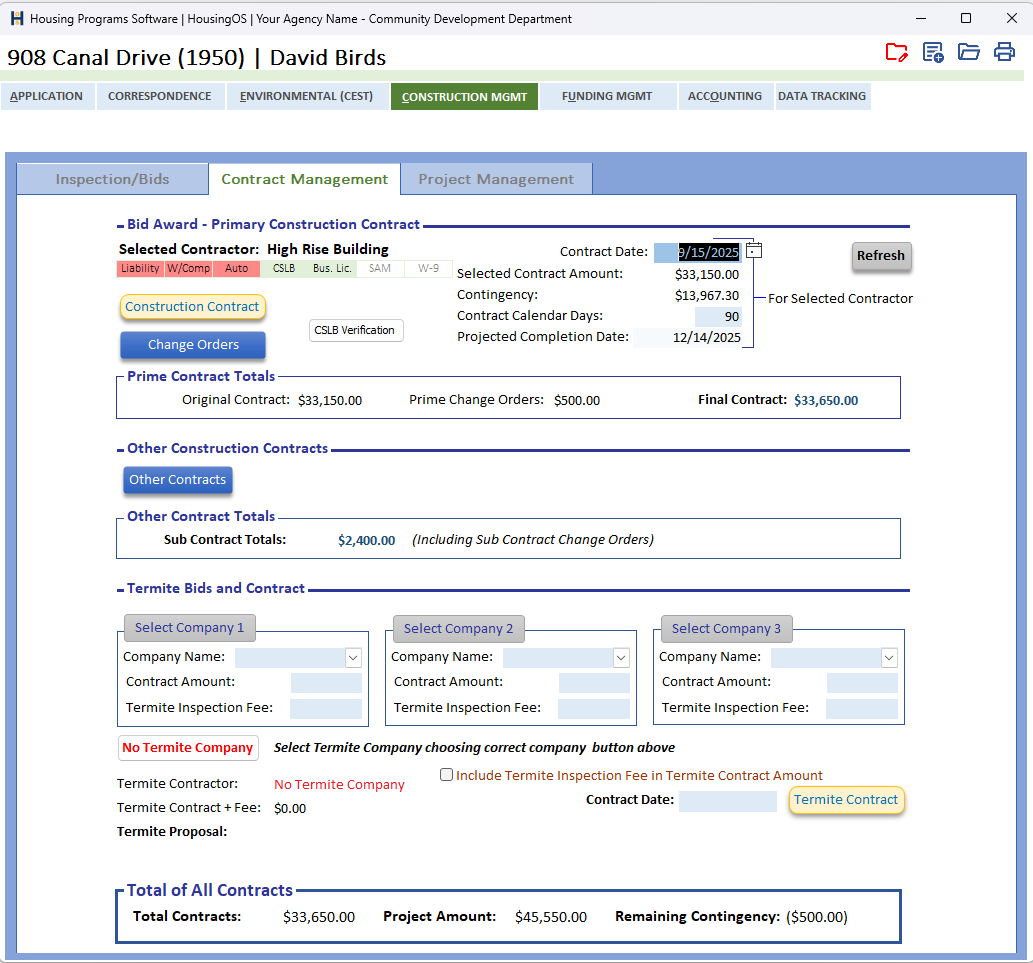
Task: Click red No Termite Company contractor text
Action: pos(339,784)
